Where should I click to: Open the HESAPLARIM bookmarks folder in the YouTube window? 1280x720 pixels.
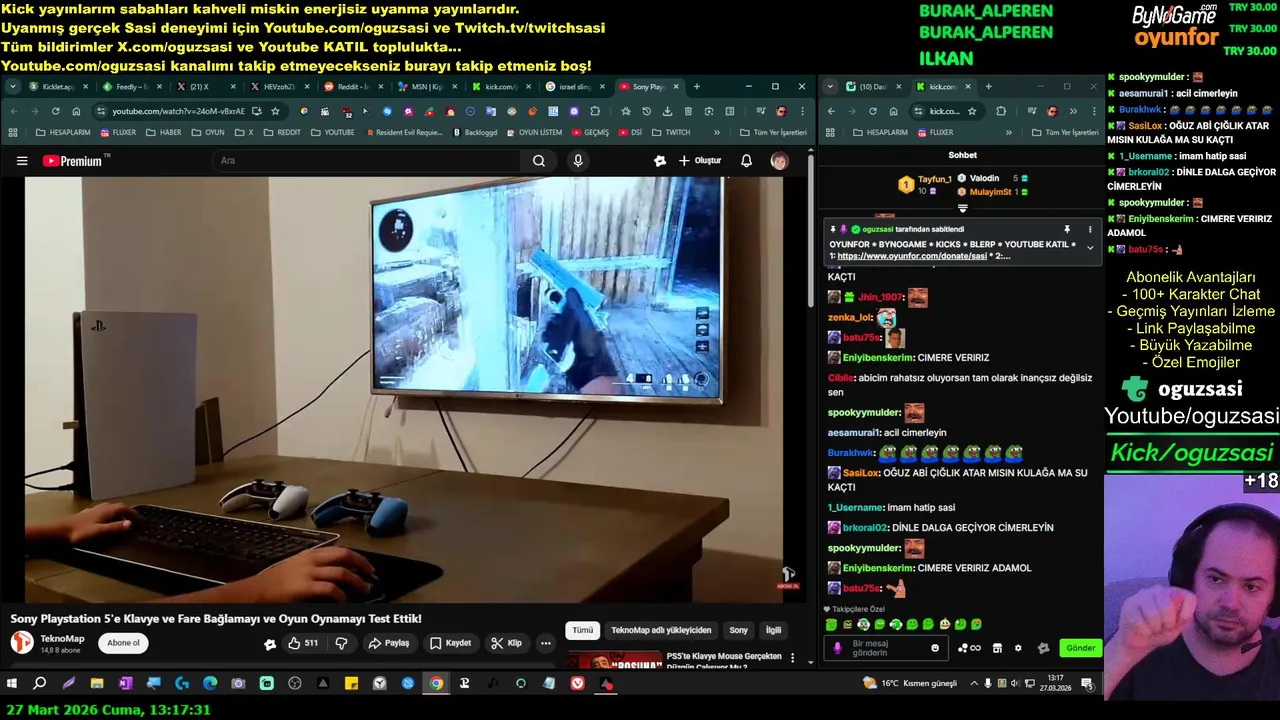tap(63, 132)
